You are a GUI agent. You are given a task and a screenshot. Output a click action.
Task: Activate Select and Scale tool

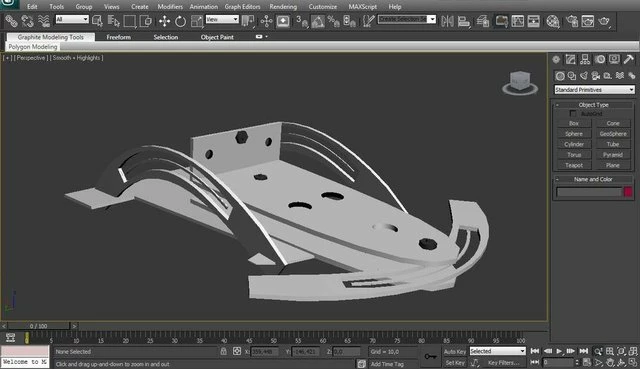[197, 20]
